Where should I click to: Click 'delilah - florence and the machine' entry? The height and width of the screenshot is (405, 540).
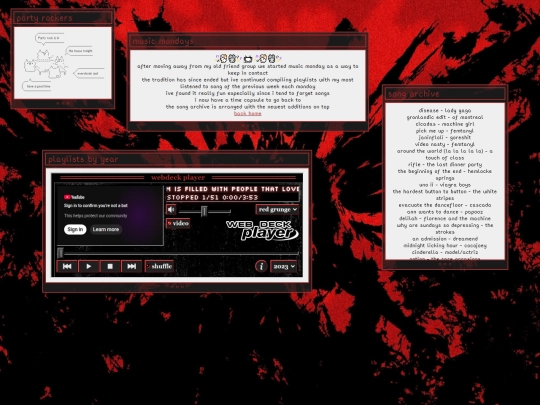[445, 219]
